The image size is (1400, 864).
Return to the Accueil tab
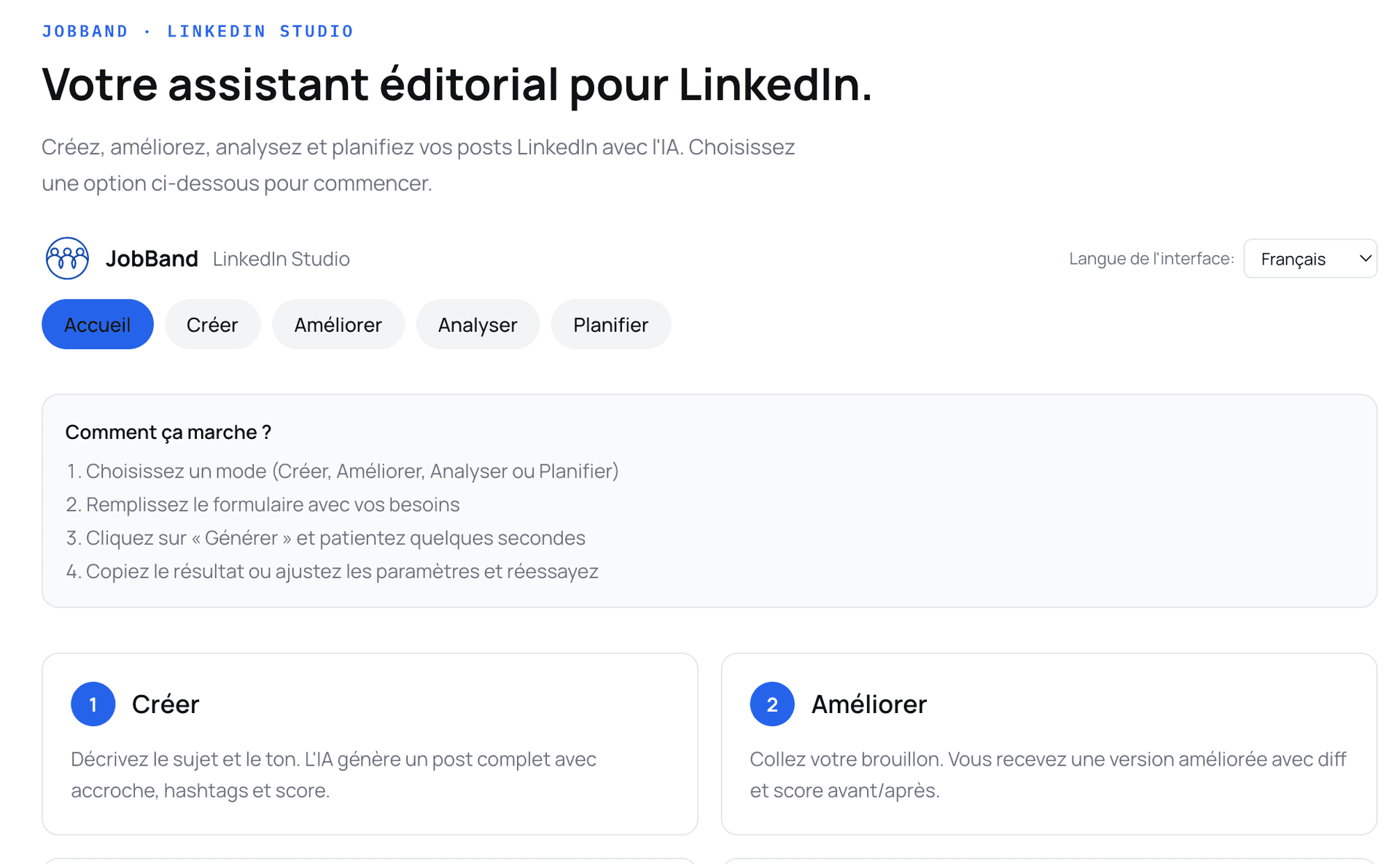97,324
